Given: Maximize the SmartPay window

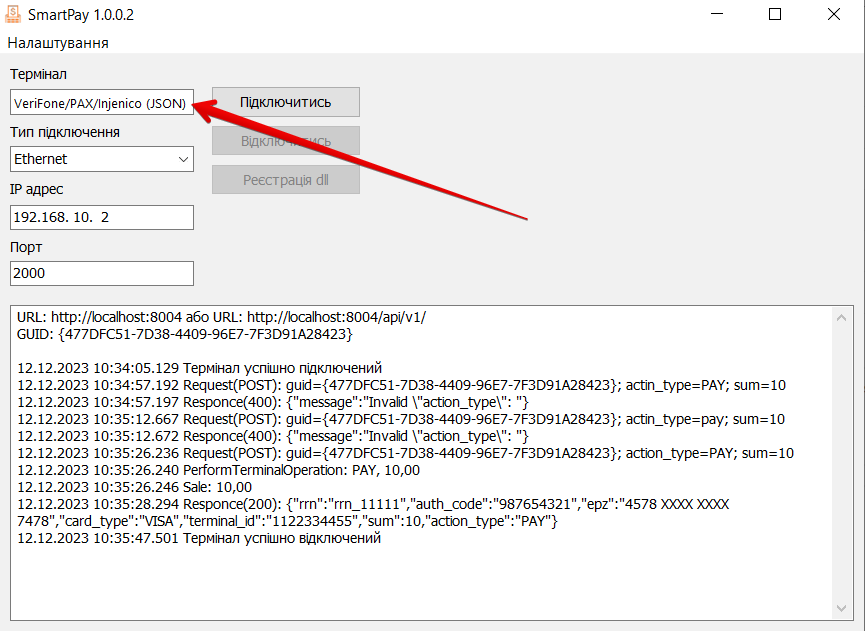Looking at the screenshot, I should point(775,15).
